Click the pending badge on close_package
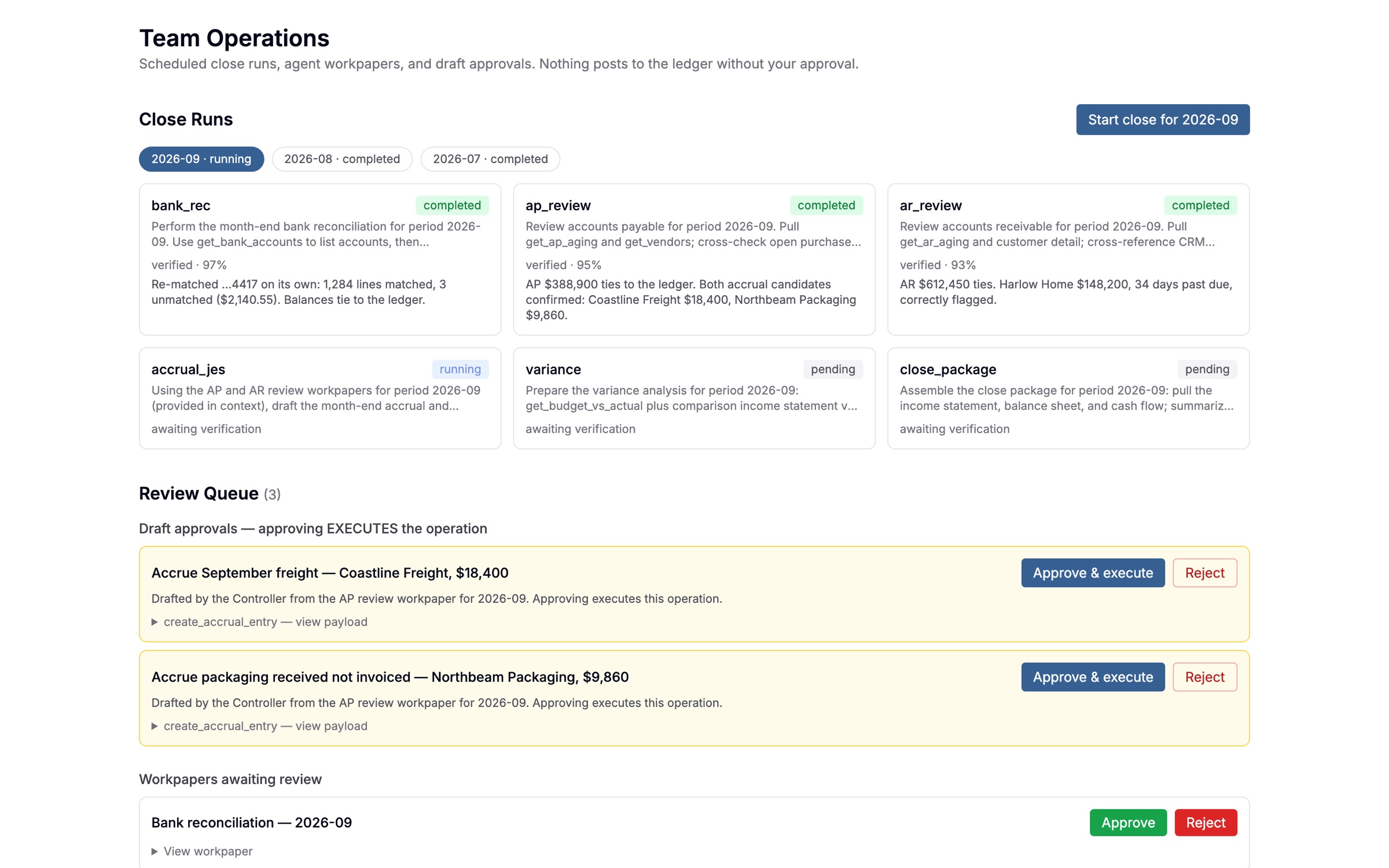1389x868 pixels. (x=1207, y=369)
